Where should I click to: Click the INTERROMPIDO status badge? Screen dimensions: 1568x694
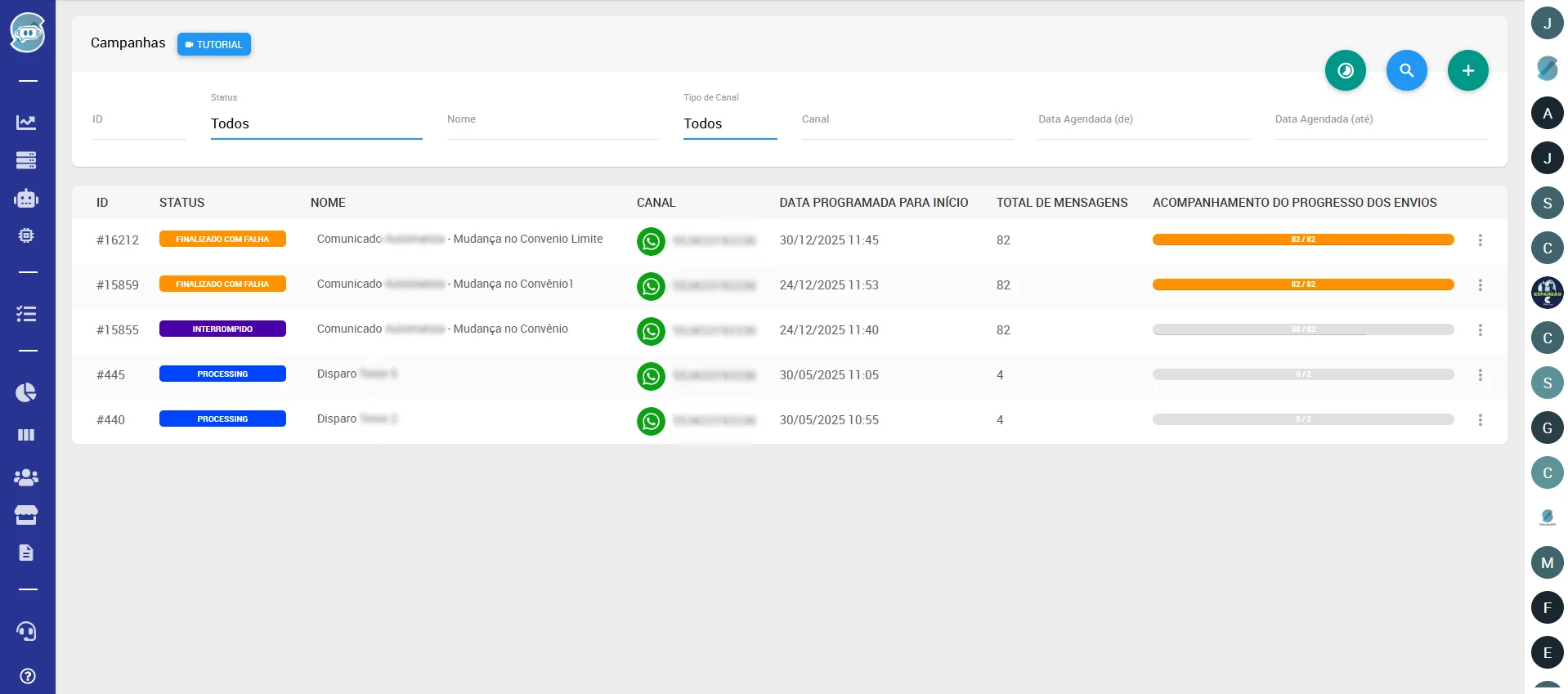222,329
